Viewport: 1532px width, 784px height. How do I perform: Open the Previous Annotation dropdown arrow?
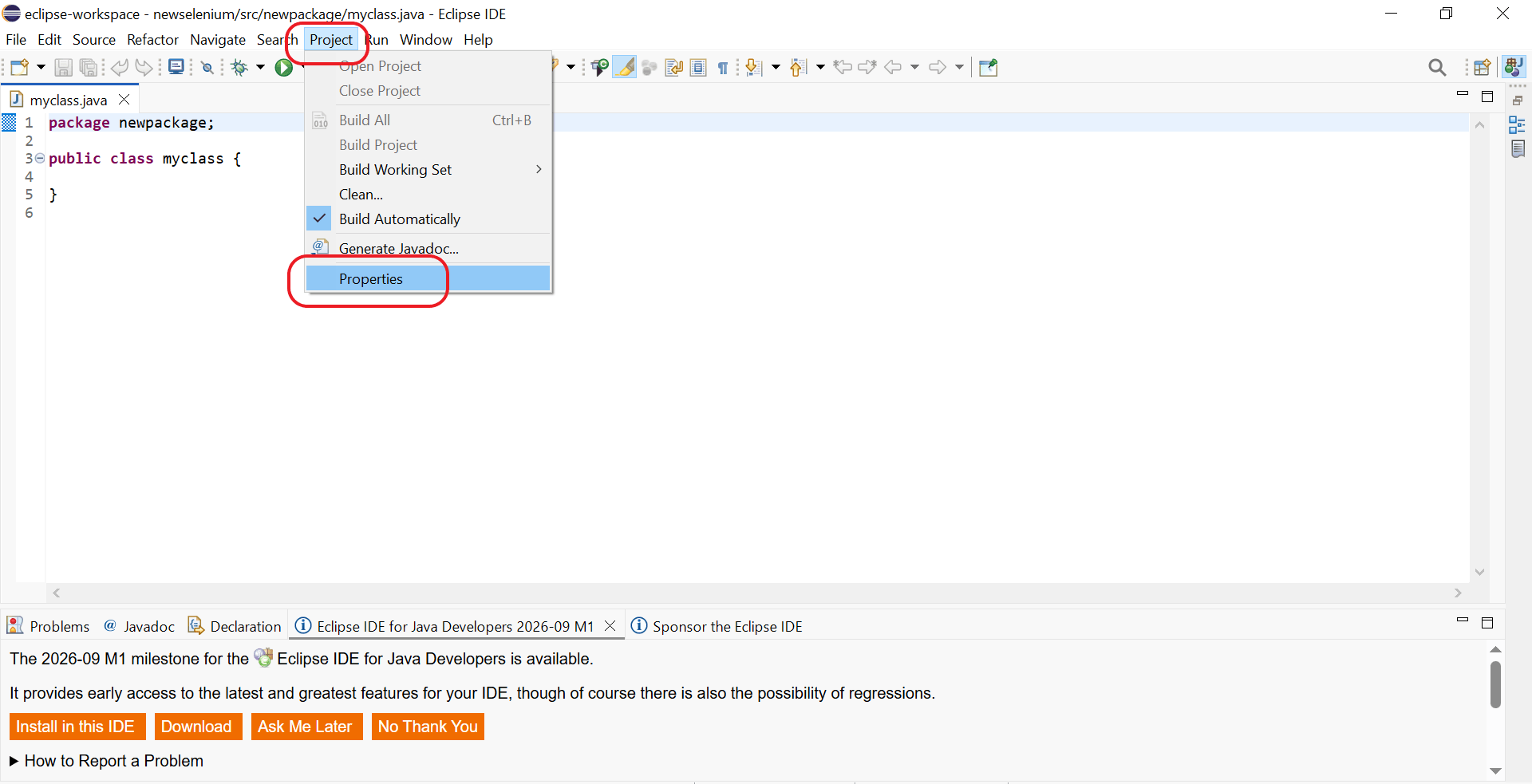coord(820,68)
